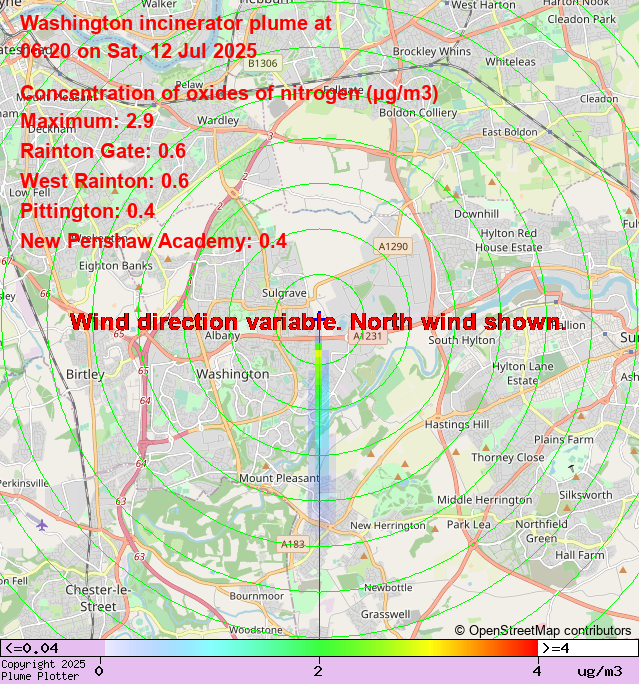Viewport: 639px width, 684px height.
Task: Click the 'South Hylton' place label
Action: pyautogui.click(x=461, y=340)
